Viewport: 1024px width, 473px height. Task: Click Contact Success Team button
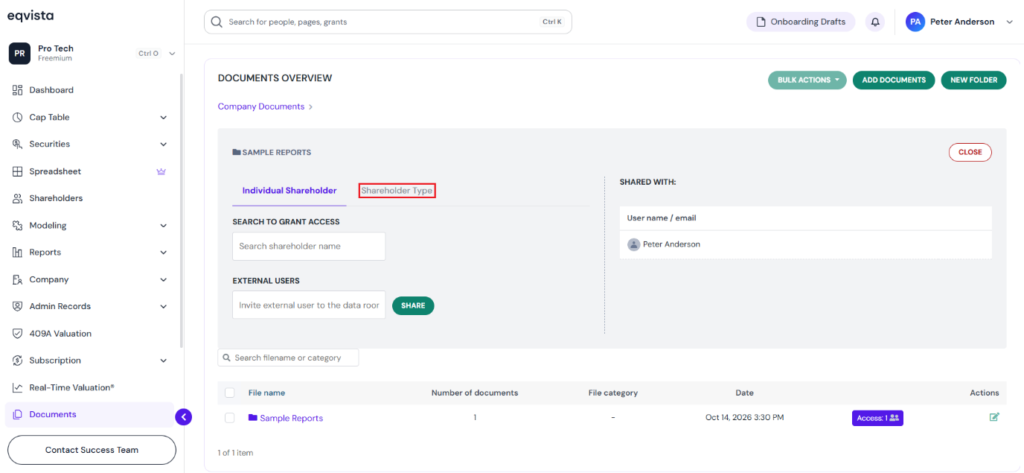(x=91, y=450)
